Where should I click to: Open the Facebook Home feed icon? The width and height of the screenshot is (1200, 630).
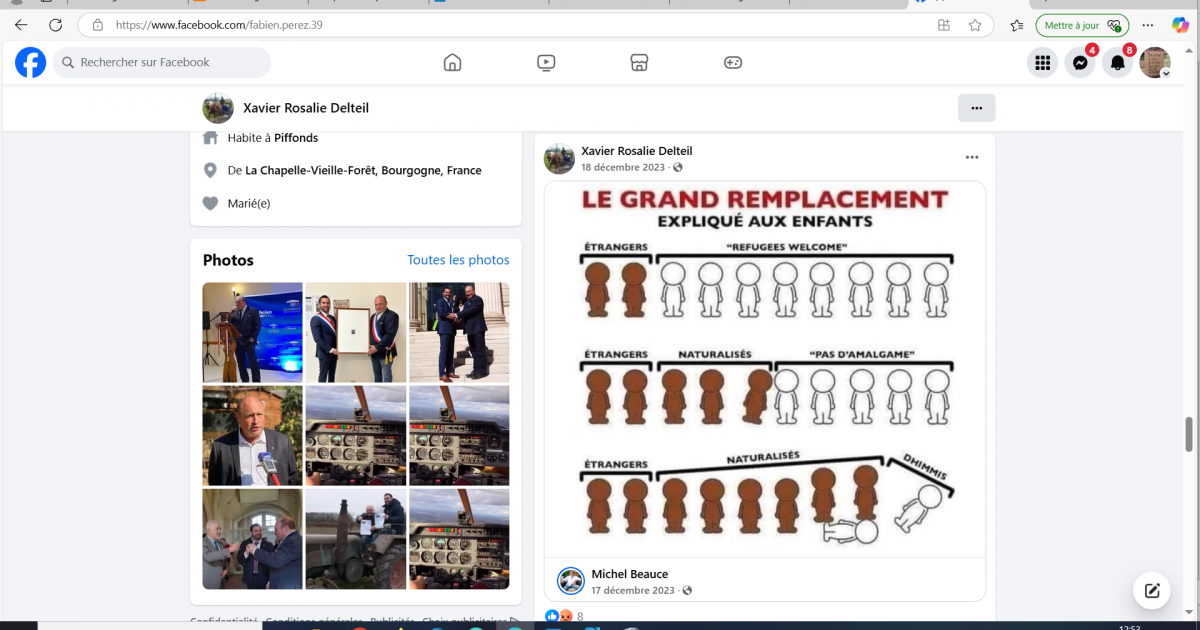pyautogui.click(x=452, y=62)
